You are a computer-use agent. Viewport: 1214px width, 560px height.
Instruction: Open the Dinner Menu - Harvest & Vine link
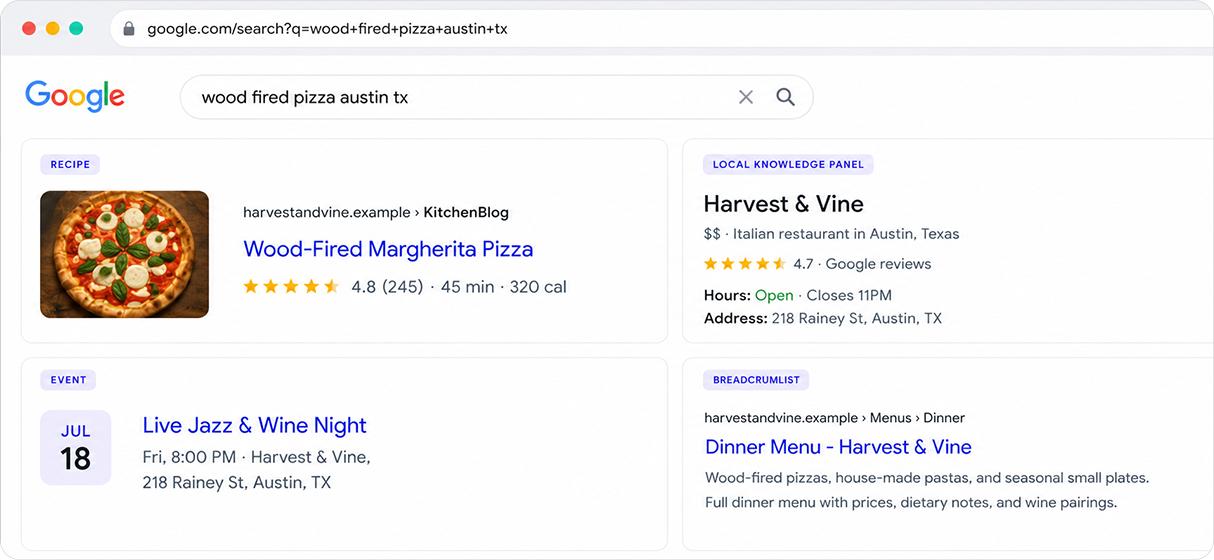838,447
